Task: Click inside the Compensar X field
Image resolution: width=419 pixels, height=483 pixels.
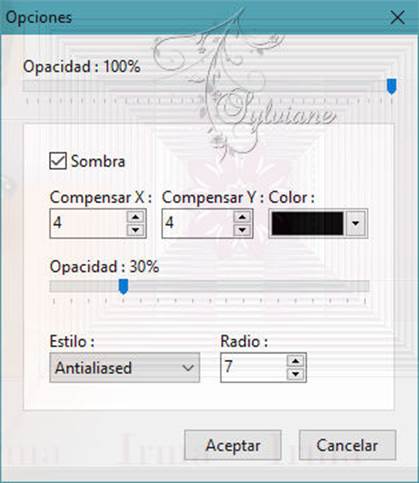Action: pyautogui.click(x=88, y=223)
